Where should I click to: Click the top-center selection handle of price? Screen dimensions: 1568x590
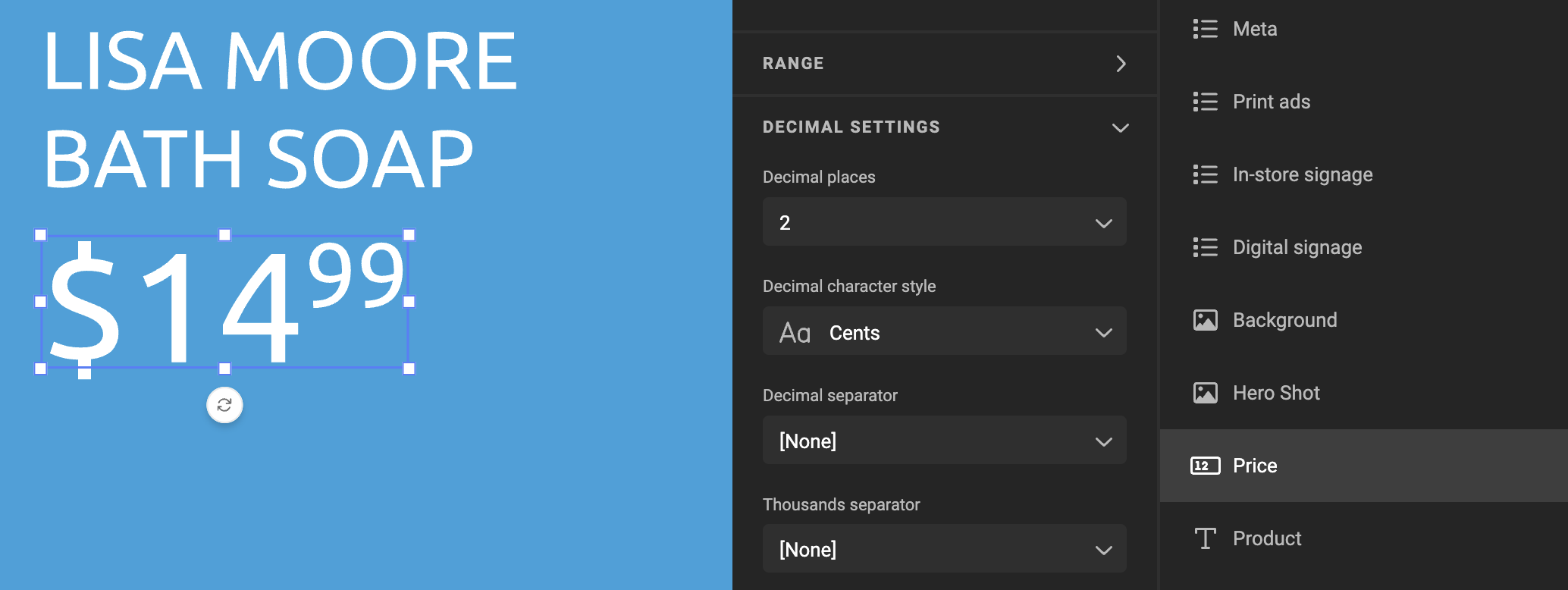[224, 235]
